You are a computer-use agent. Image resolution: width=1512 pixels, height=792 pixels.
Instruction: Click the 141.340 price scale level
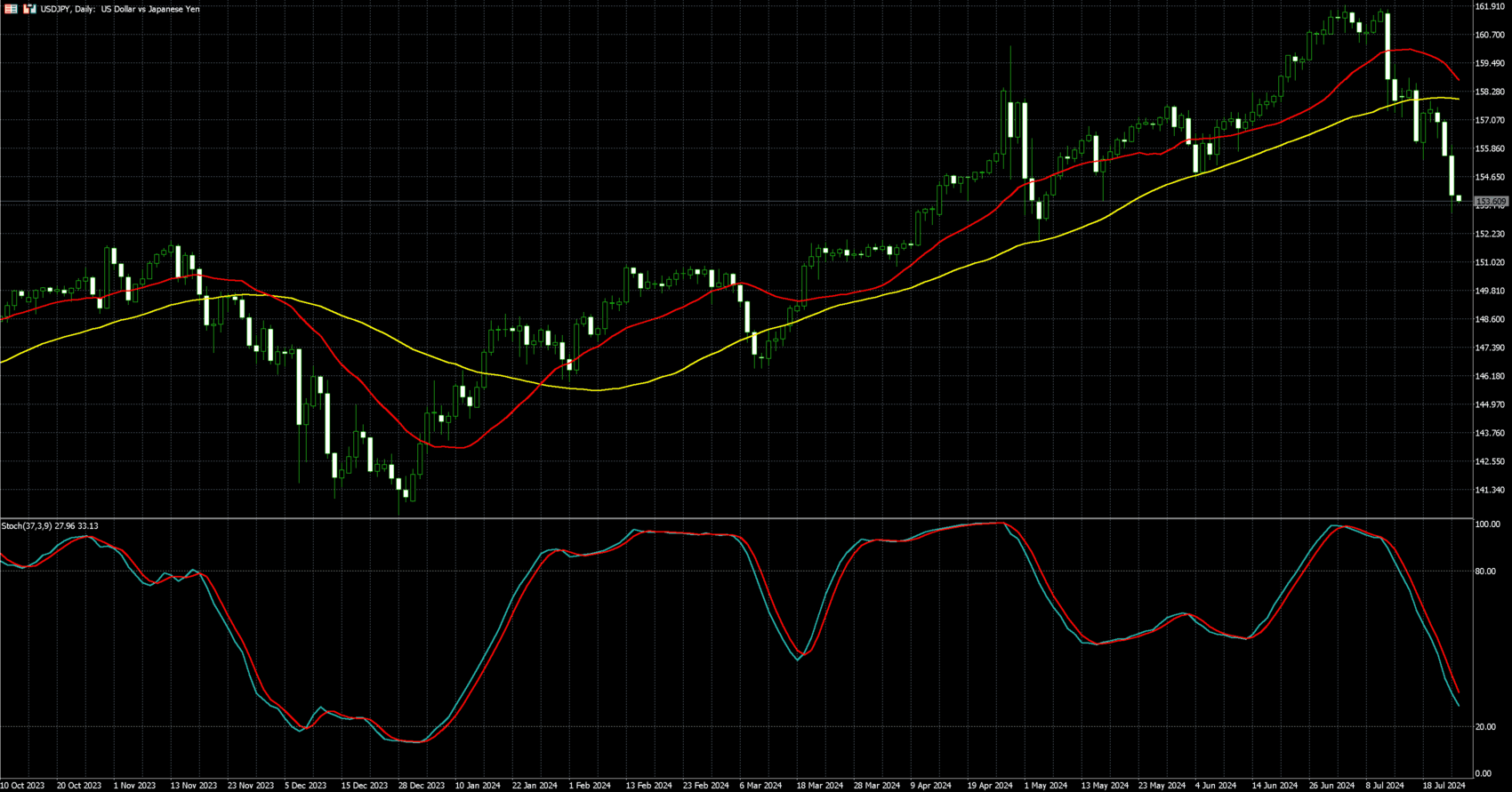tap(1490, 490)
